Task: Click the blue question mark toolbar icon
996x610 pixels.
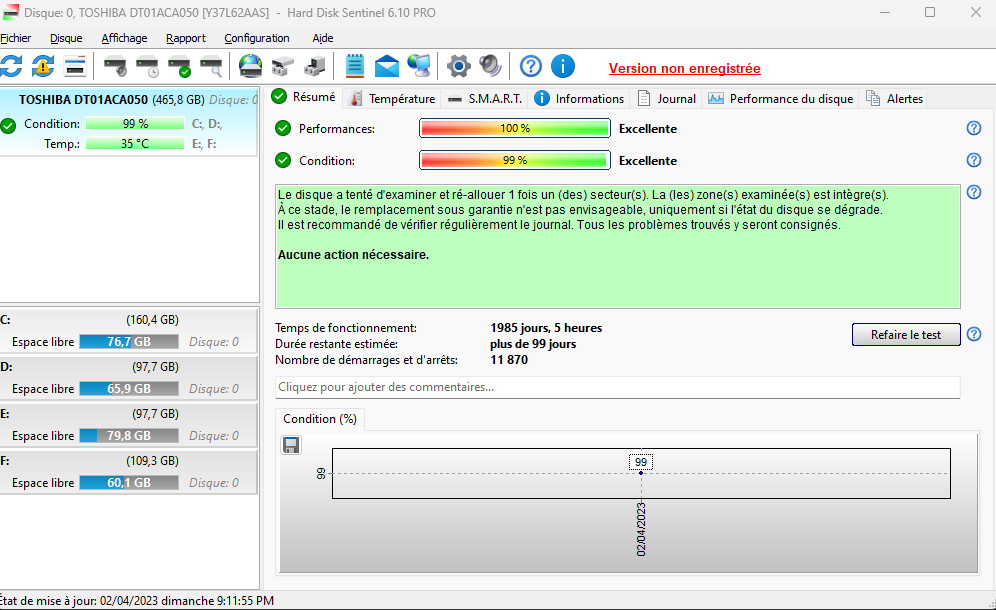Action: click(x=531, y=66)
